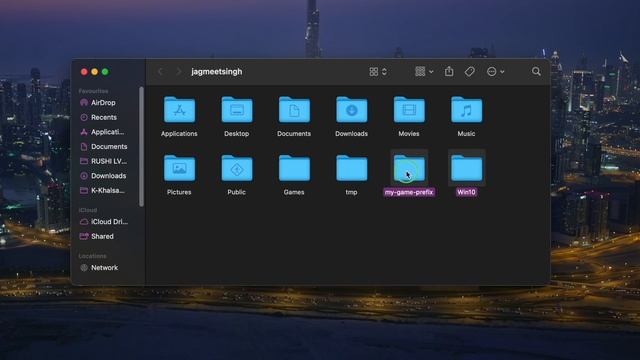Open the Applications folder icon
640x360 pixels.
click(179, 109)
